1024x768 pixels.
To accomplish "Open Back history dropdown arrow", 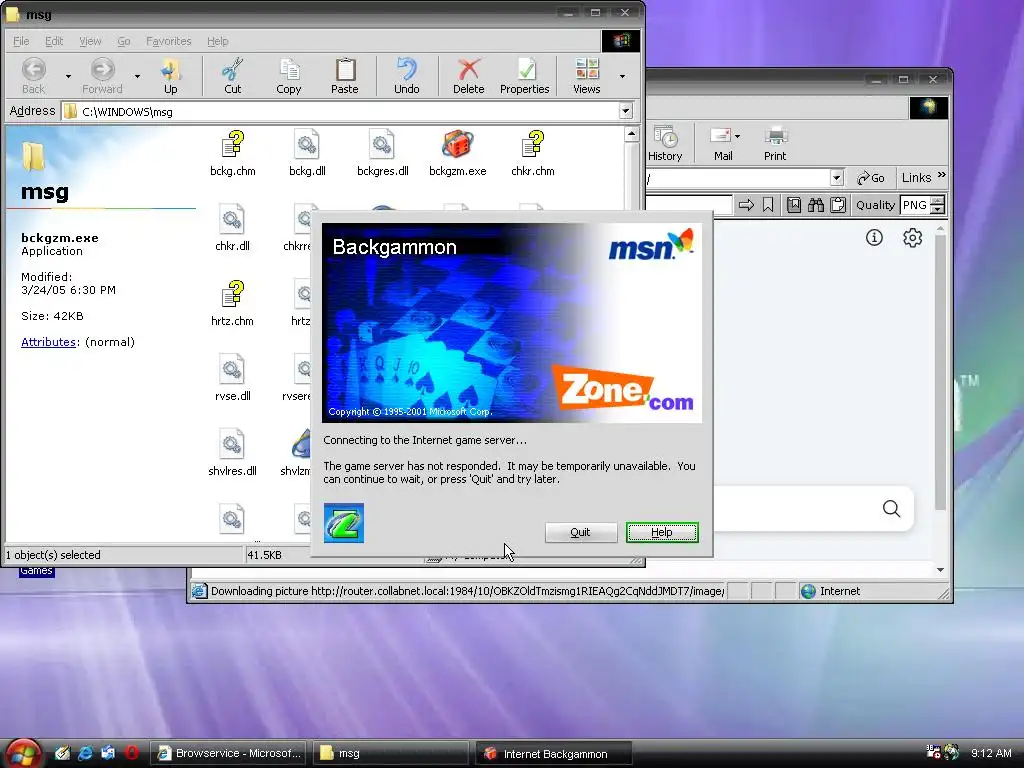I will [x=68, y=76].
